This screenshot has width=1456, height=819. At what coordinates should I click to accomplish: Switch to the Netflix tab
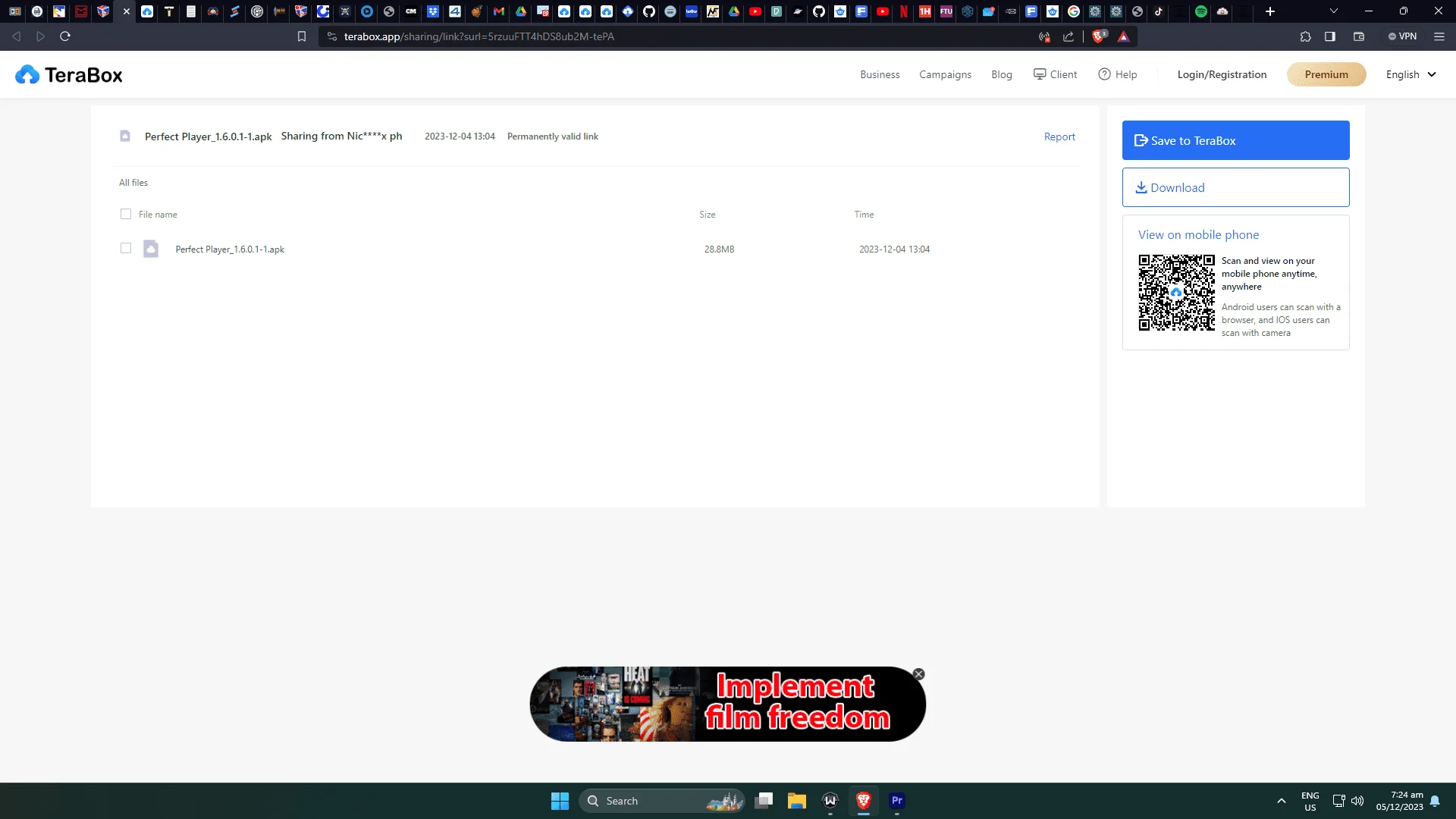point(904,11)
